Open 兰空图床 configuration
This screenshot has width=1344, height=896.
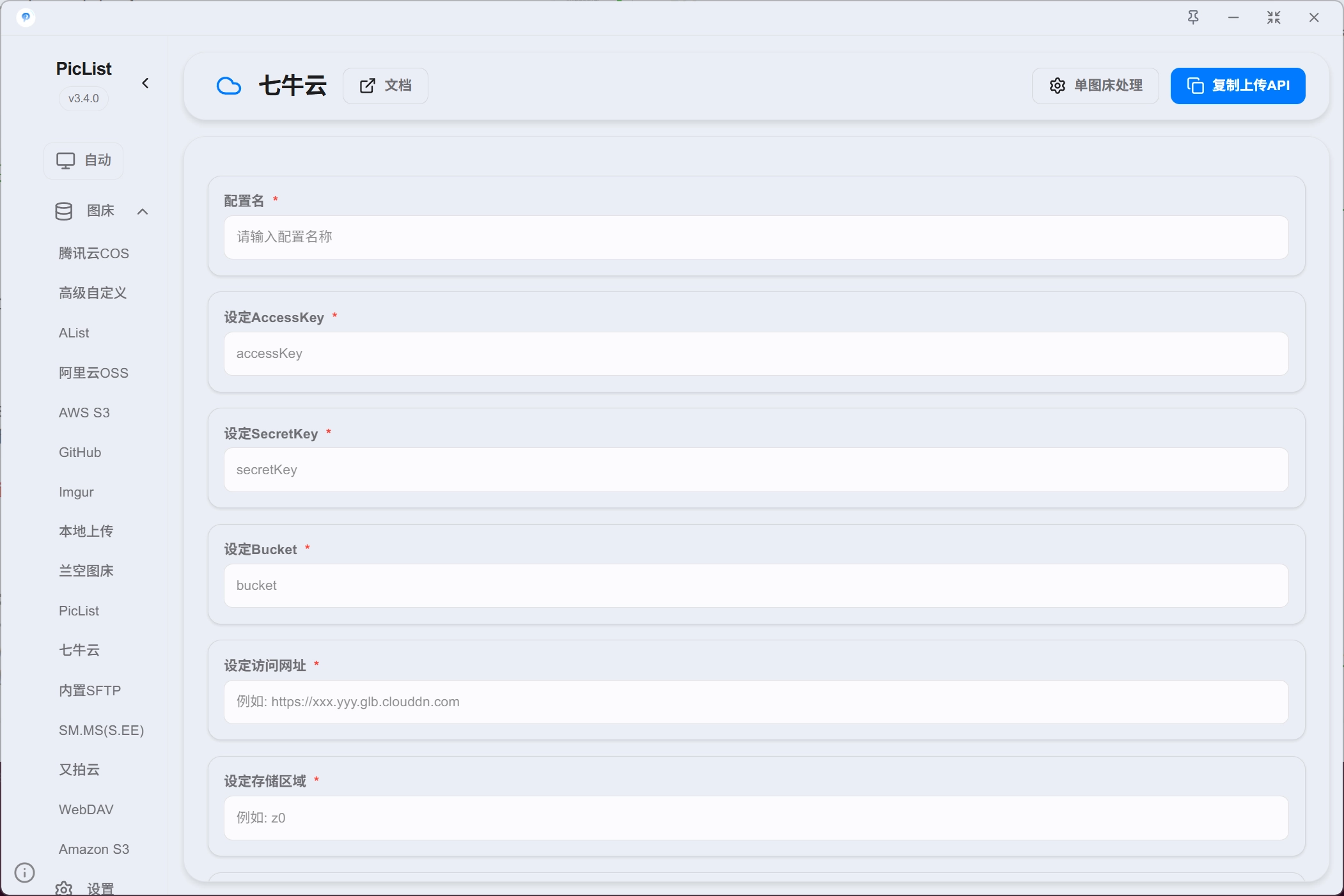click(x=86, y=571)
